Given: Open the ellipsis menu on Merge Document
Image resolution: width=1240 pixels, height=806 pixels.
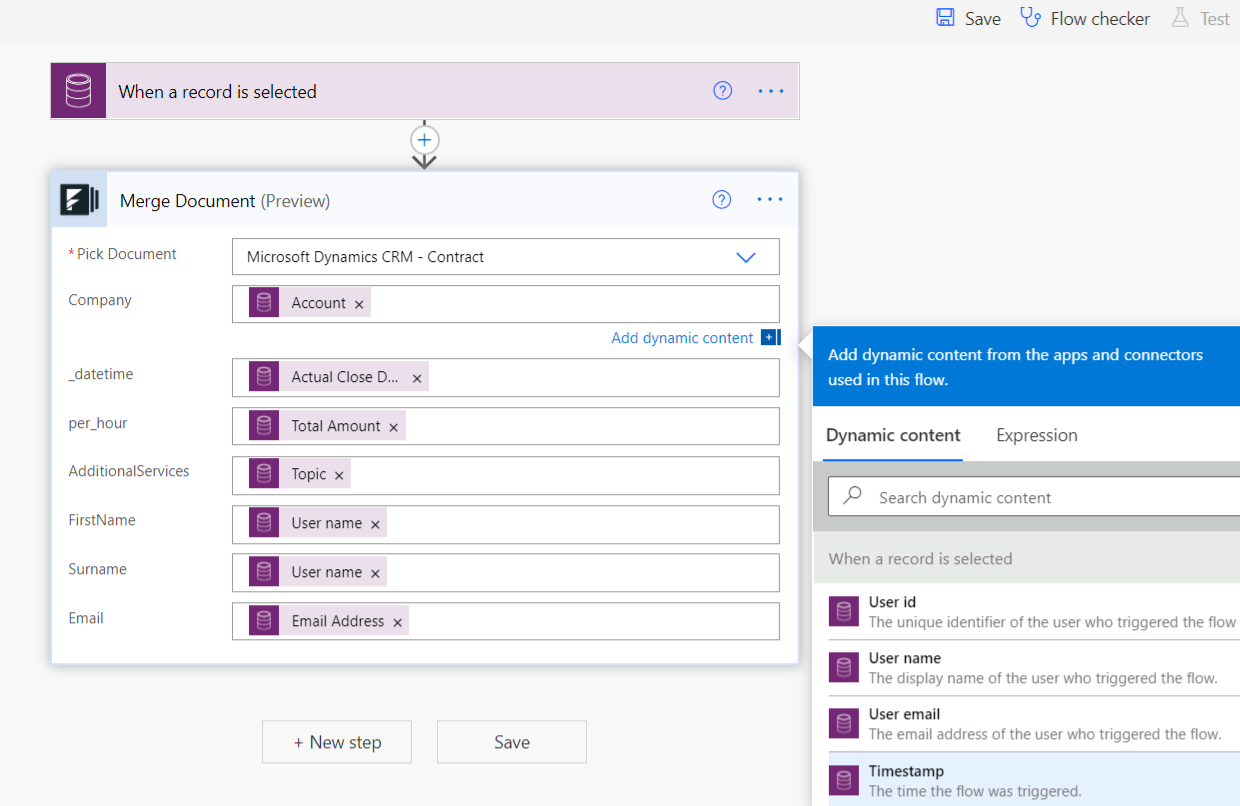Looking at the screenshot, I should coord(770,200).
